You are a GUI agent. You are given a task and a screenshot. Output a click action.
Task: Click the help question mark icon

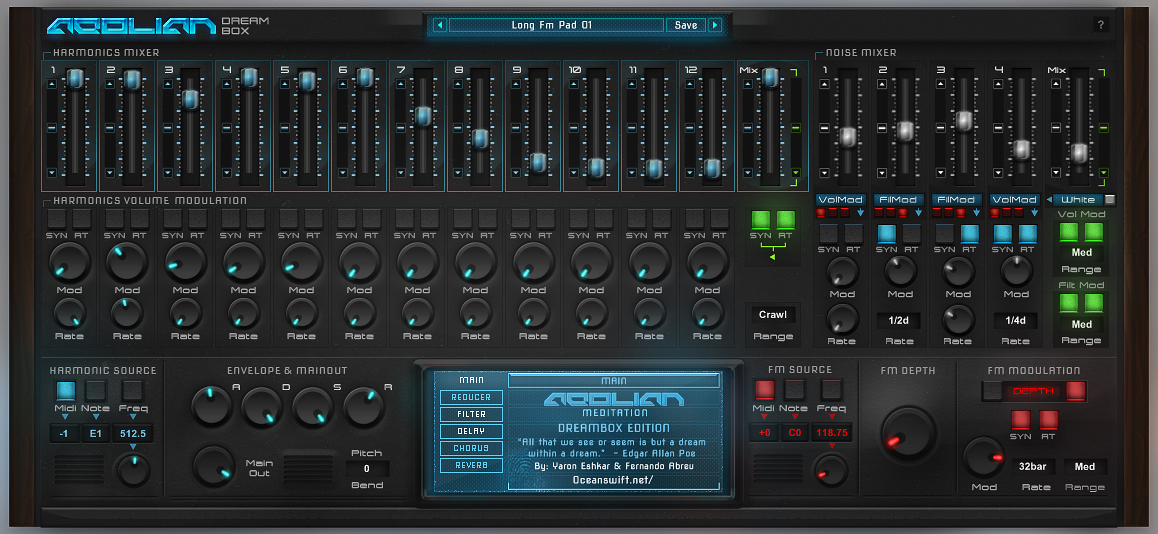click(1101, 25)
